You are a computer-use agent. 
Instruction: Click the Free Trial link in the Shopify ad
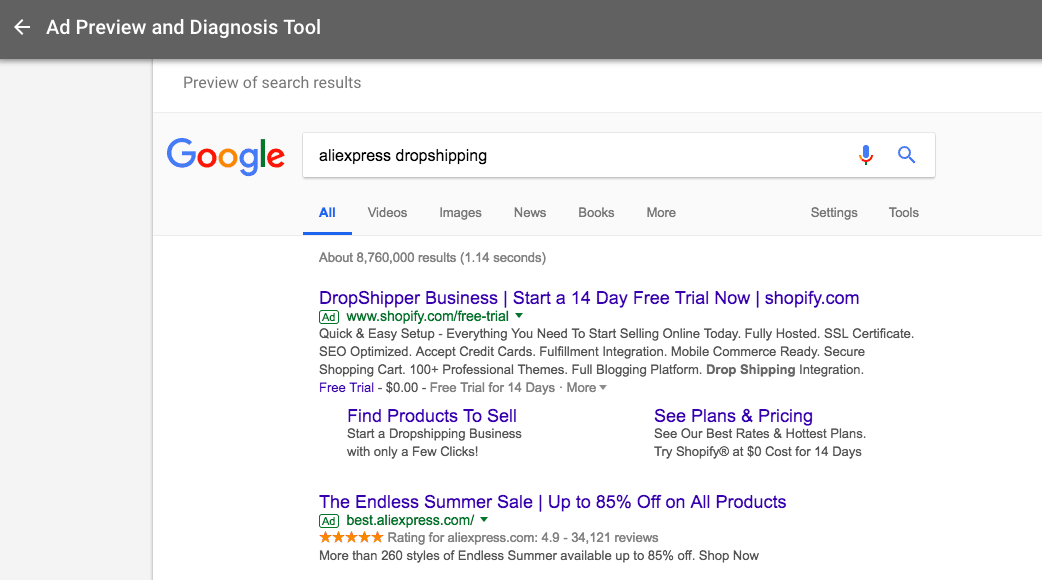346,387
